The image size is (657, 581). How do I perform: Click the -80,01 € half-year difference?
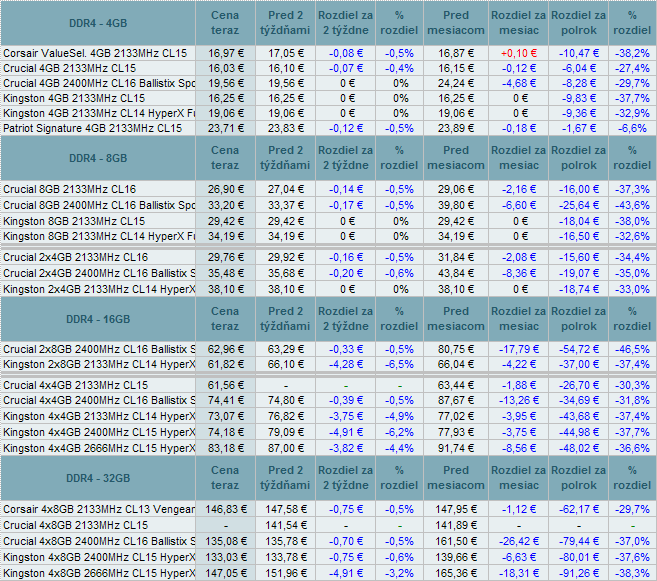(579, 557)
